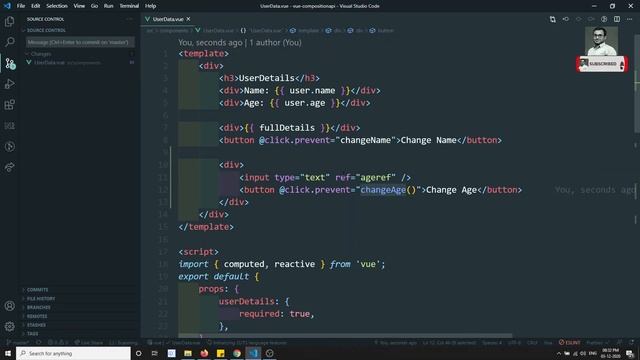Viewport: 640px width, 360px height.
Task: Open the Extensions view
Action: pyautogui.click(x=9, y=104)
